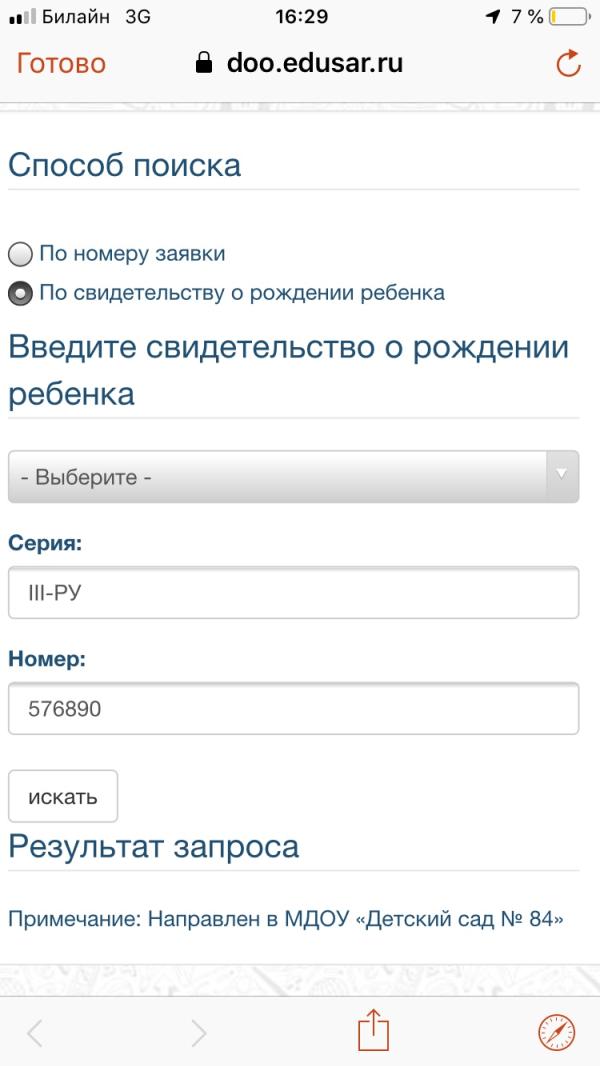The width and height of the screenshot is (600, 1066).
Task: Tap the clock in the status bar
Action: click(300, 17)
